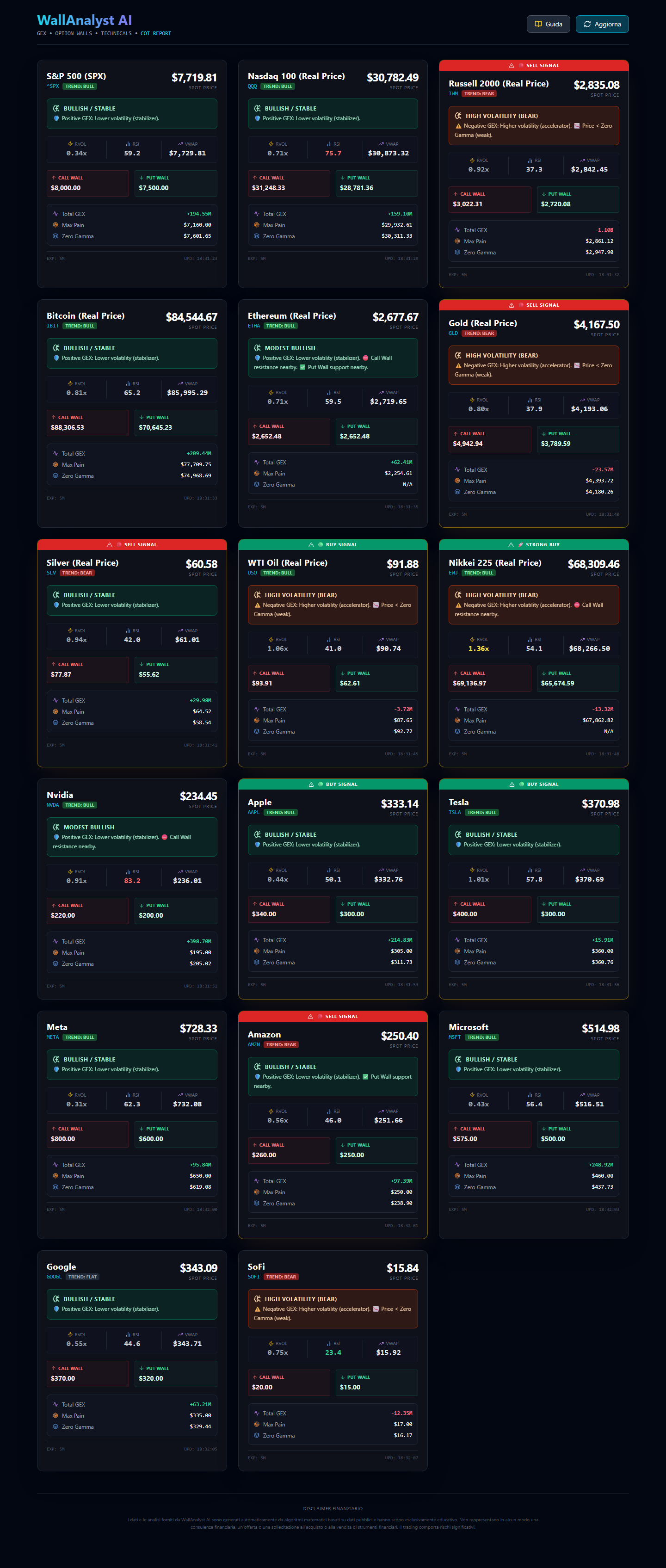
Task: Click the TREND: BULL badge on Bitcoin card
Action: coord(80,326)
